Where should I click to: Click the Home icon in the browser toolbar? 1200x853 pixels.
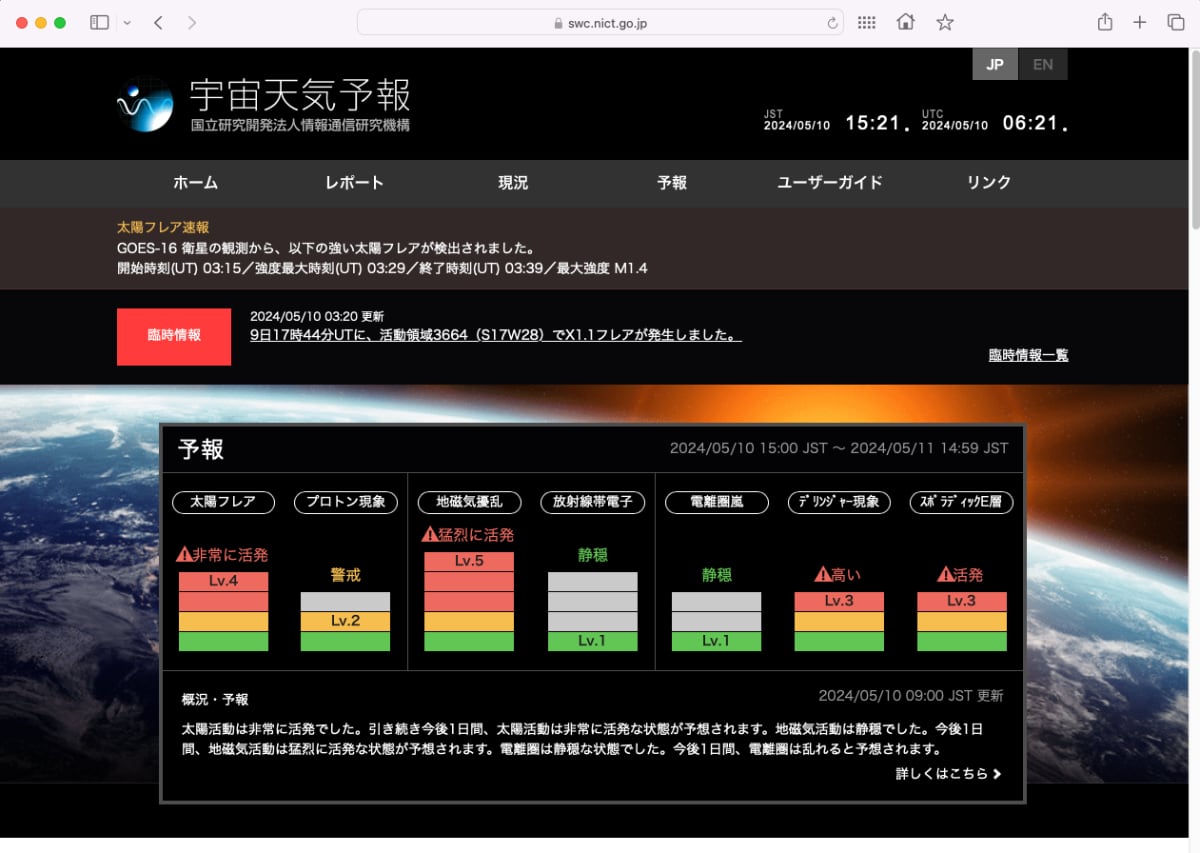pos(905,21)
